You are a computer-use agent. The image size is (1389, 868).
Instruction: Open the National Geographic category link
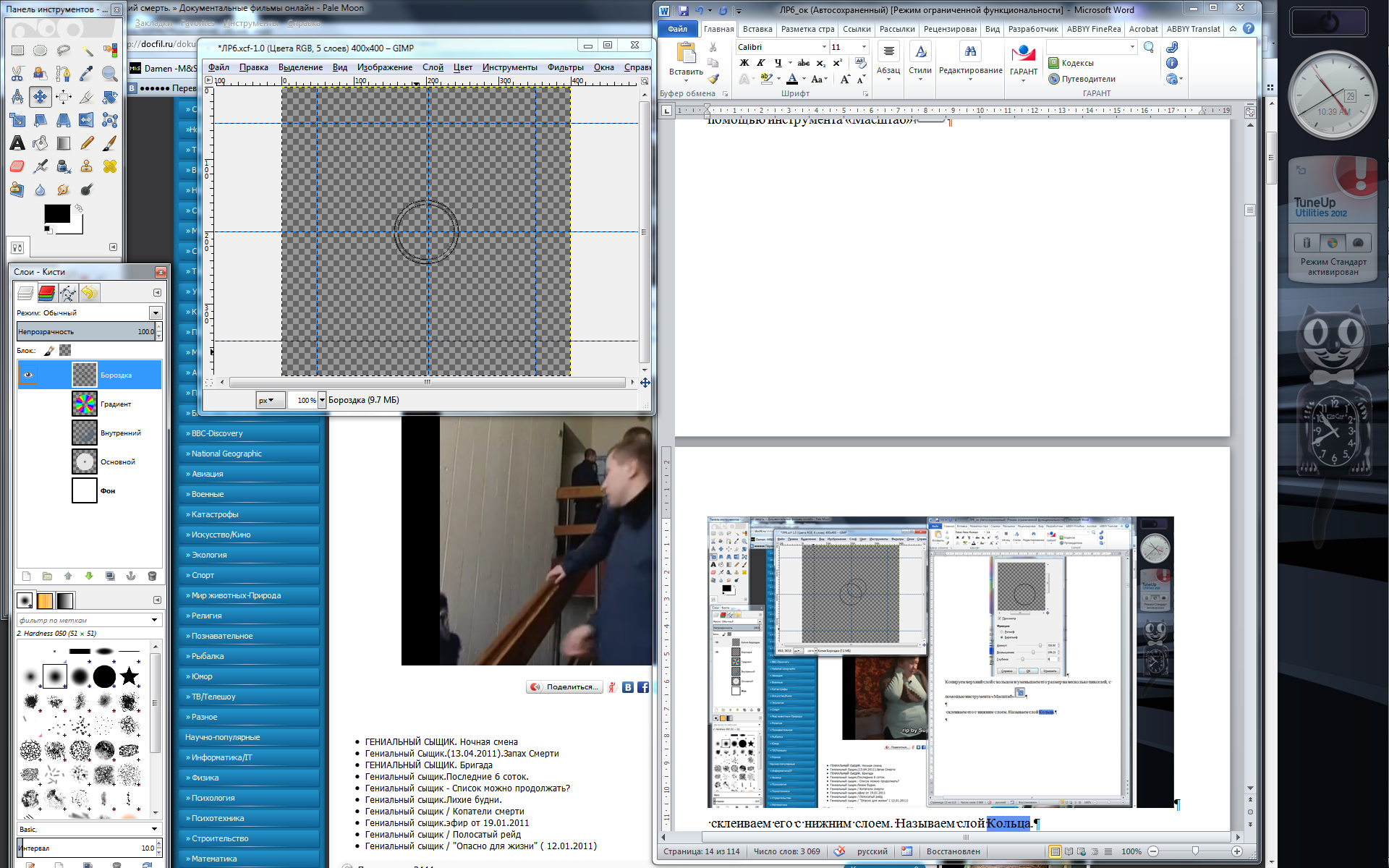[248, 454]
